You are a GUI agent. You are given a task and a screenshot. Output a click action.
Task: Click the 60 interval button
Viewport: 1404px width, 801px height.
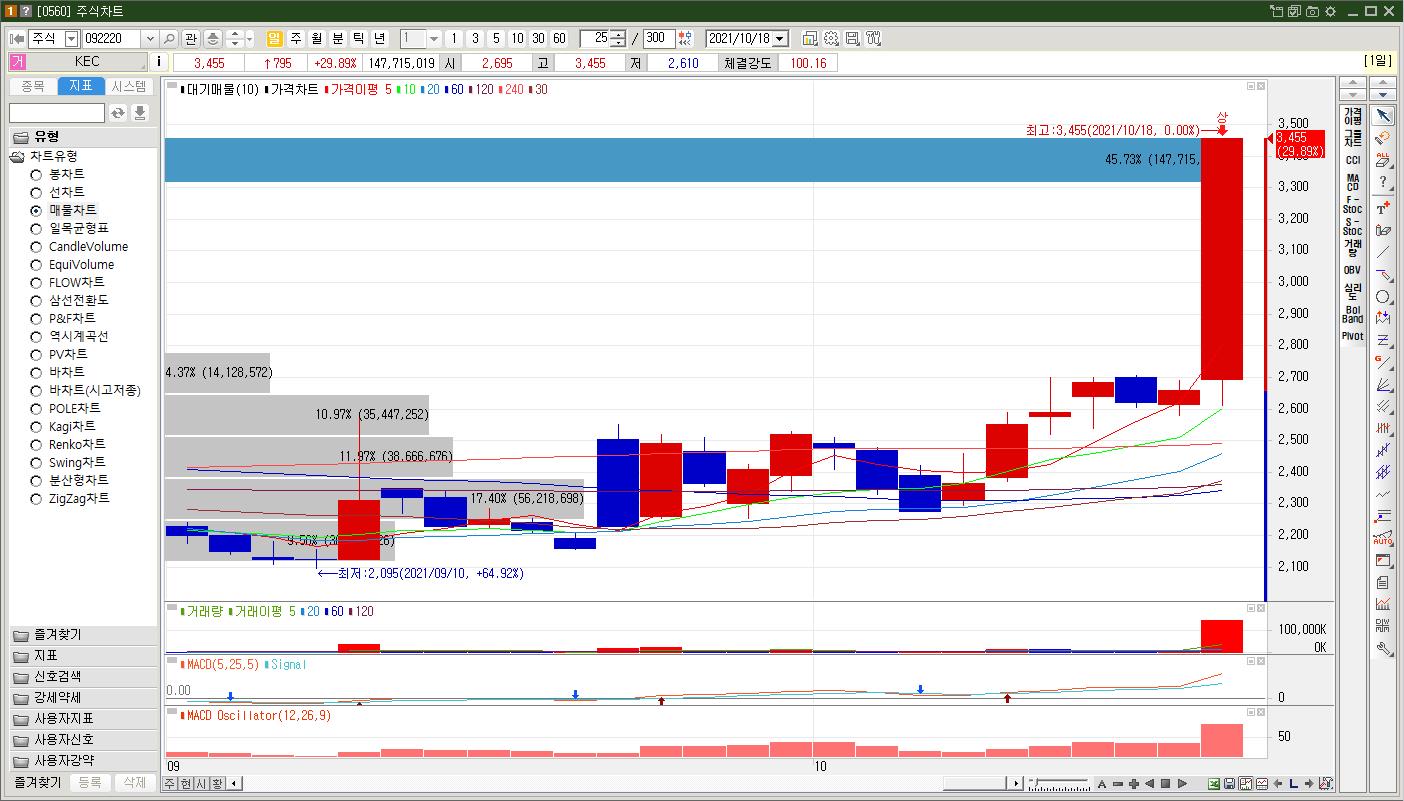(x=559, y=39)
